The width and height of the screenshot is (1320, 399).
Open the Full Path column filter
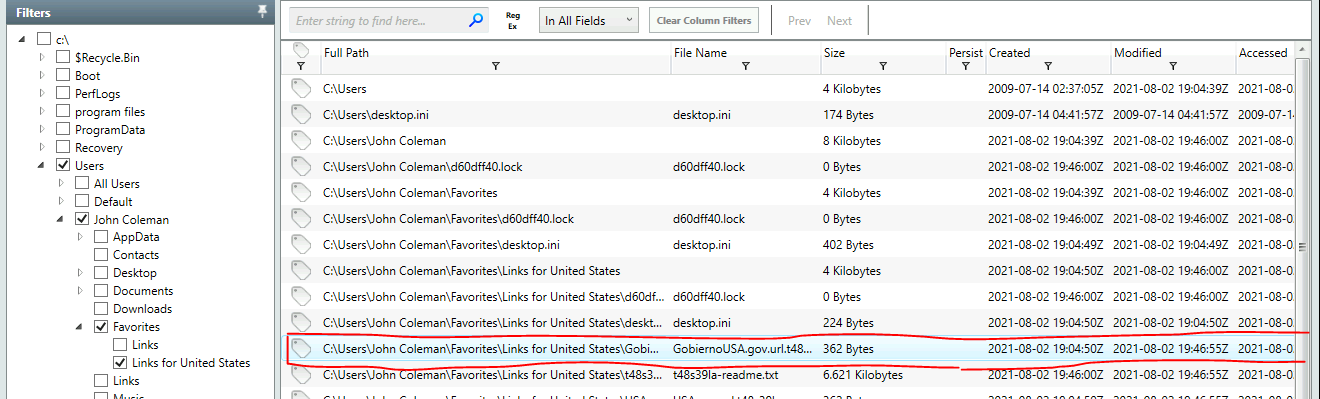(x=496, y=67)
